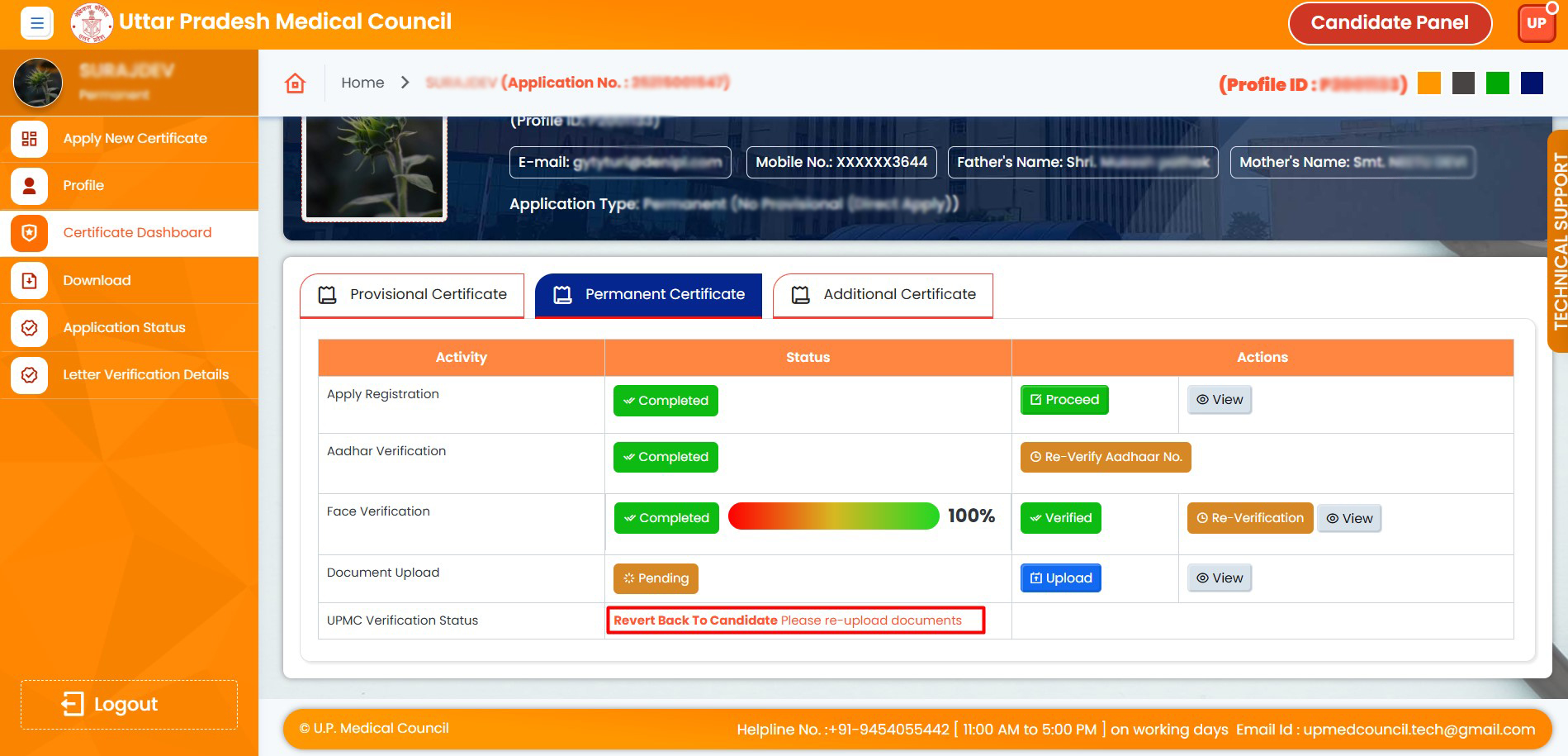The height and width of the screenshot is (756, 1568).
Task: Click the Apply New Certificate sidebar icon
Action: tap(29, 139)
